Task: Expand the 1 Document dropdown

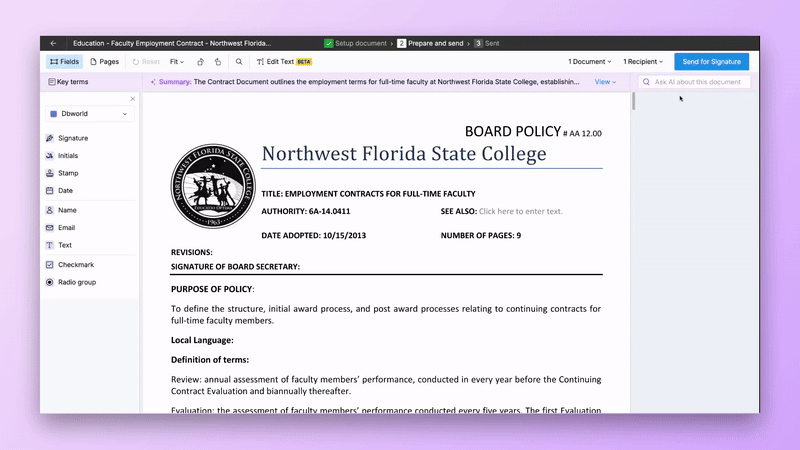Action: 589,62
